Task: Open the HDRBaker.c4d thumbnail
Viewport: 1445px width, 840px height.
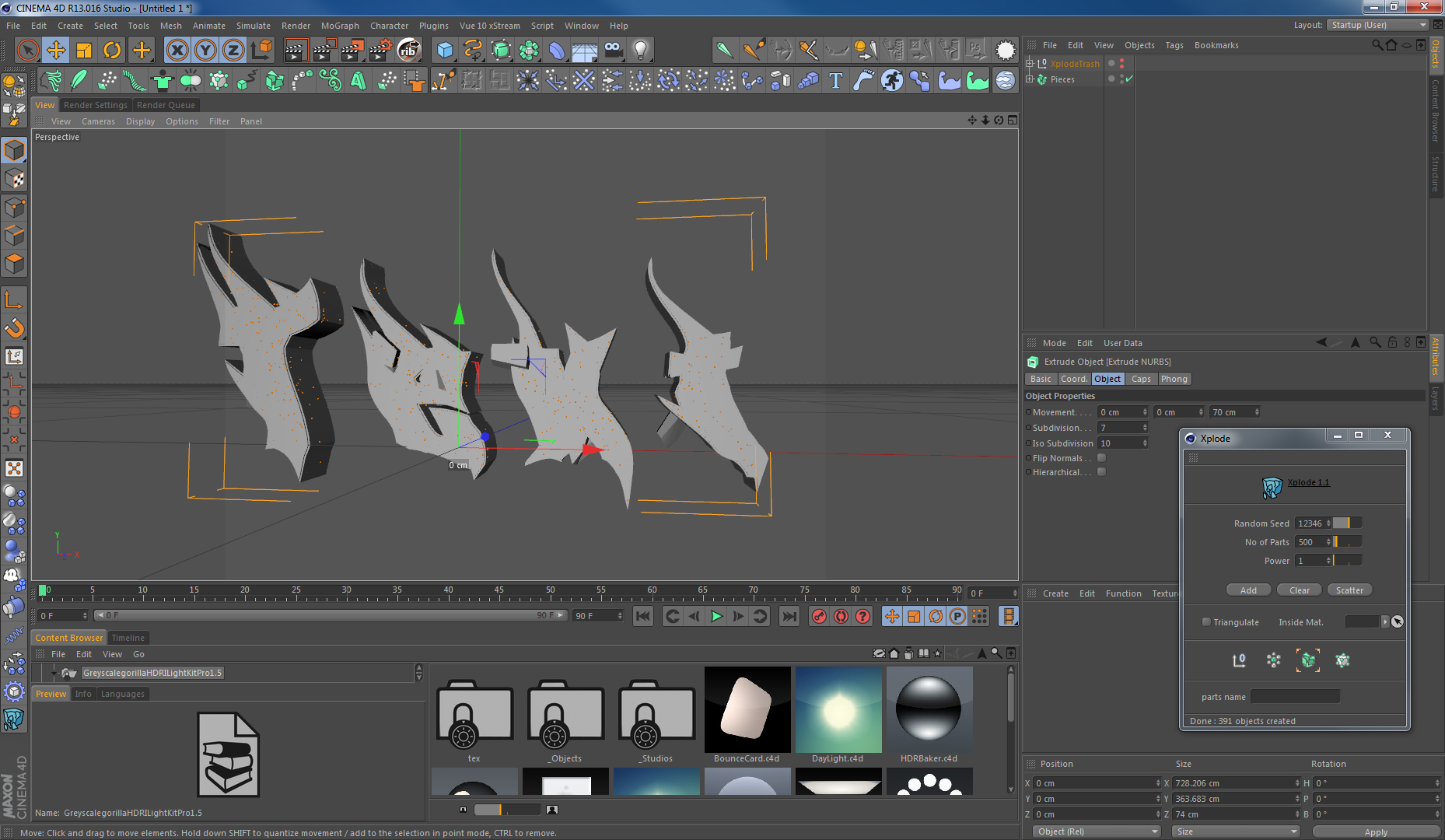Action: pos(929,709)
